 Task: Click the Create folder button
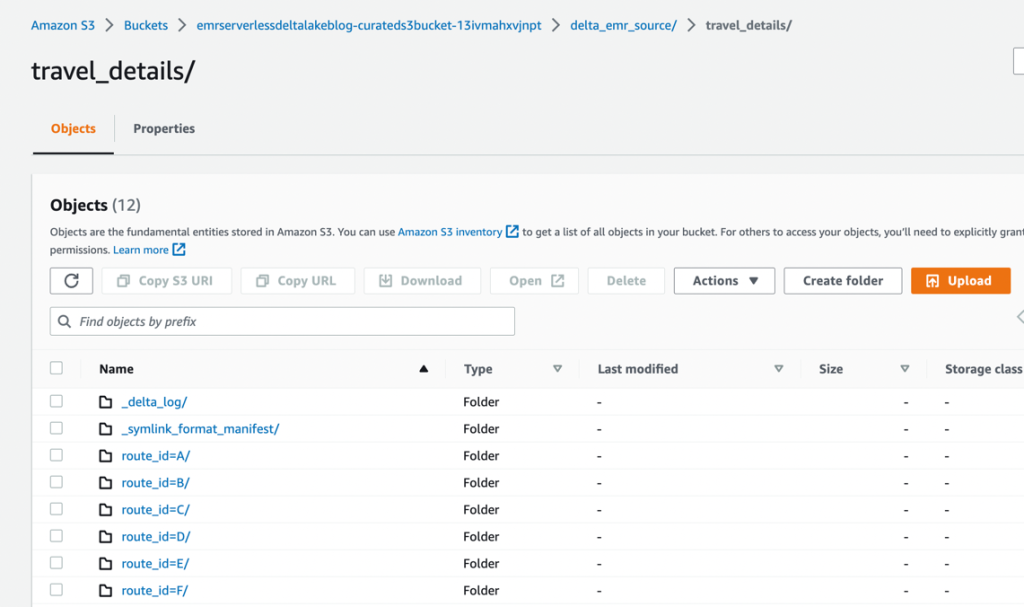(x=842, y=280)
